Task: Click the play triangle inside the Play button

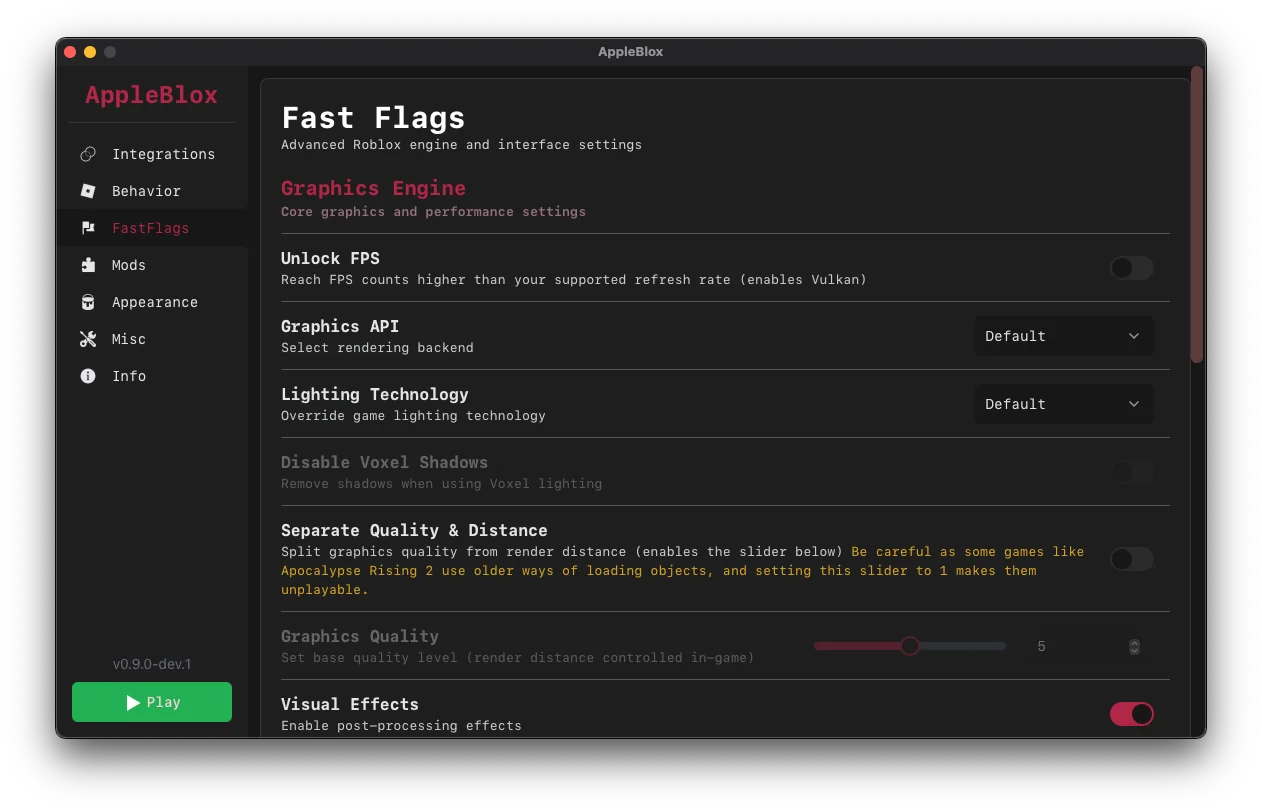Action: tap(135, 702)
